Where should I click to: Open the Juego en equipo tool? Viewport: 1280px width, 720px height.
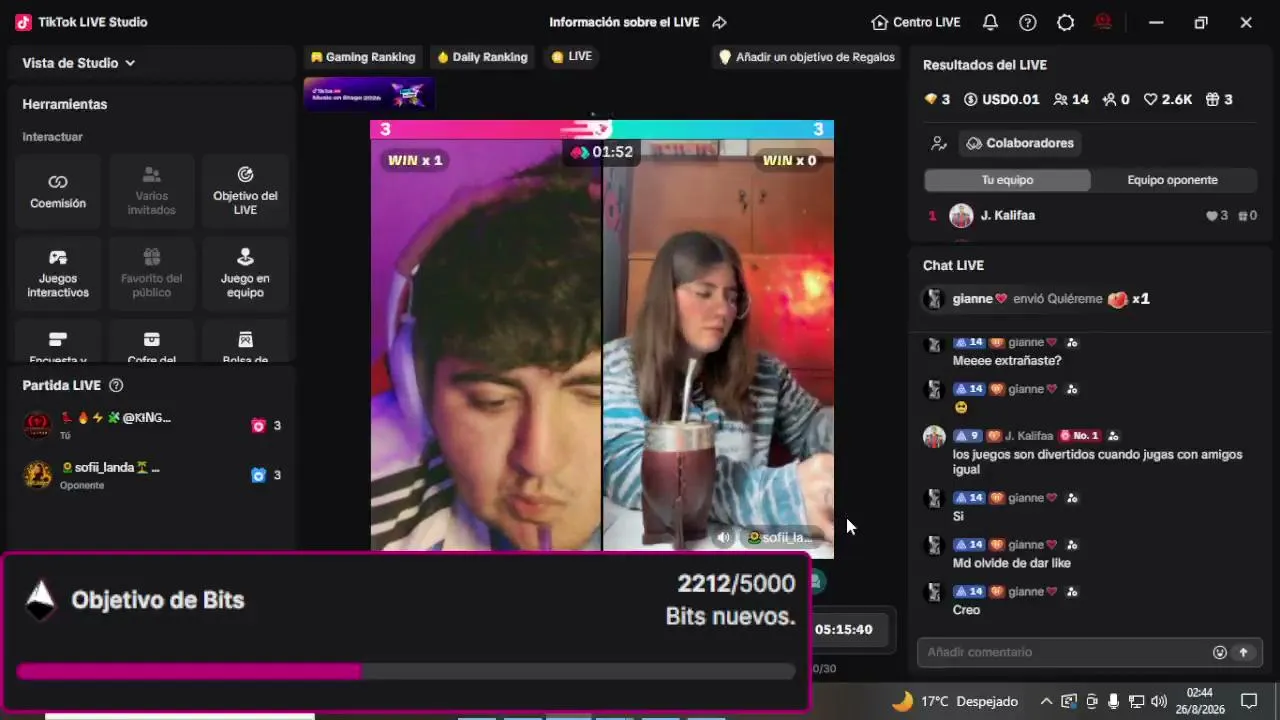pyautogui.click(x=245, y=274)
